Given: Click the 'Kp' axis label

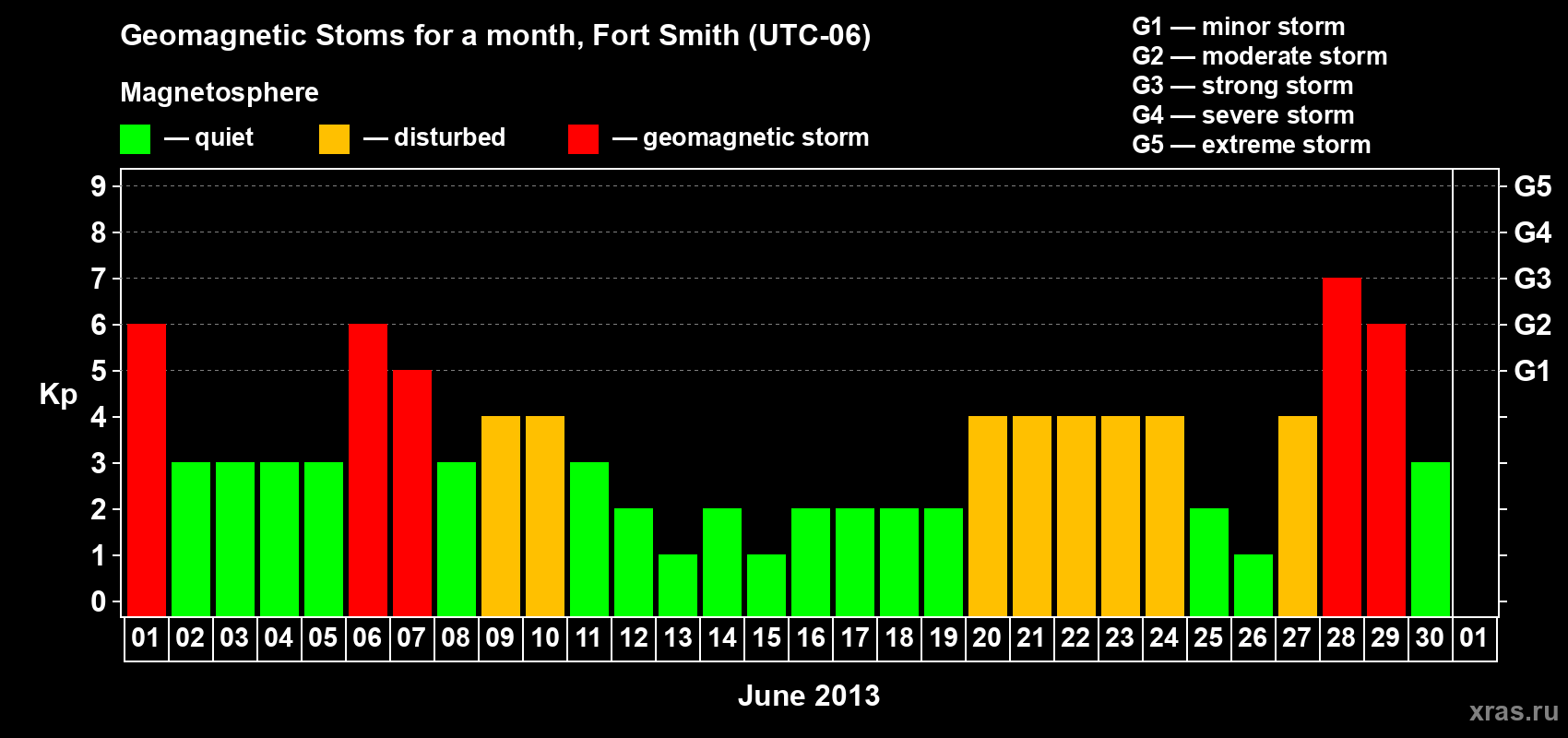Looking at the screenshot, I should click(x=58, y=395).
